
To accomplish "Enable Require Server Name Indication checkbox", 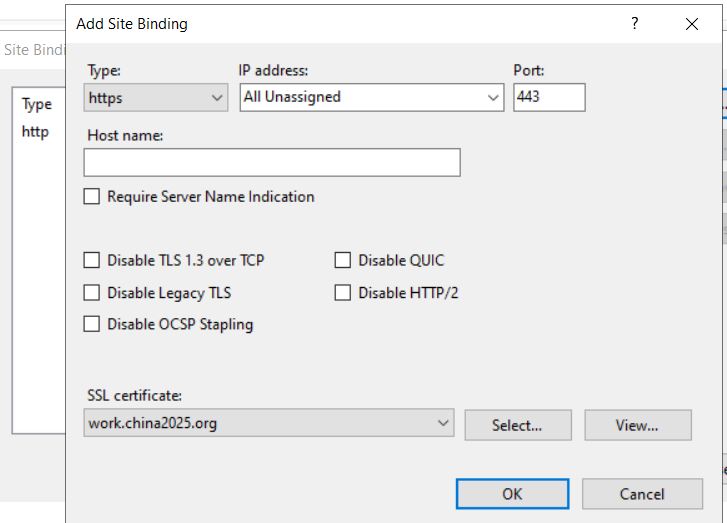I will pos(92,196).
